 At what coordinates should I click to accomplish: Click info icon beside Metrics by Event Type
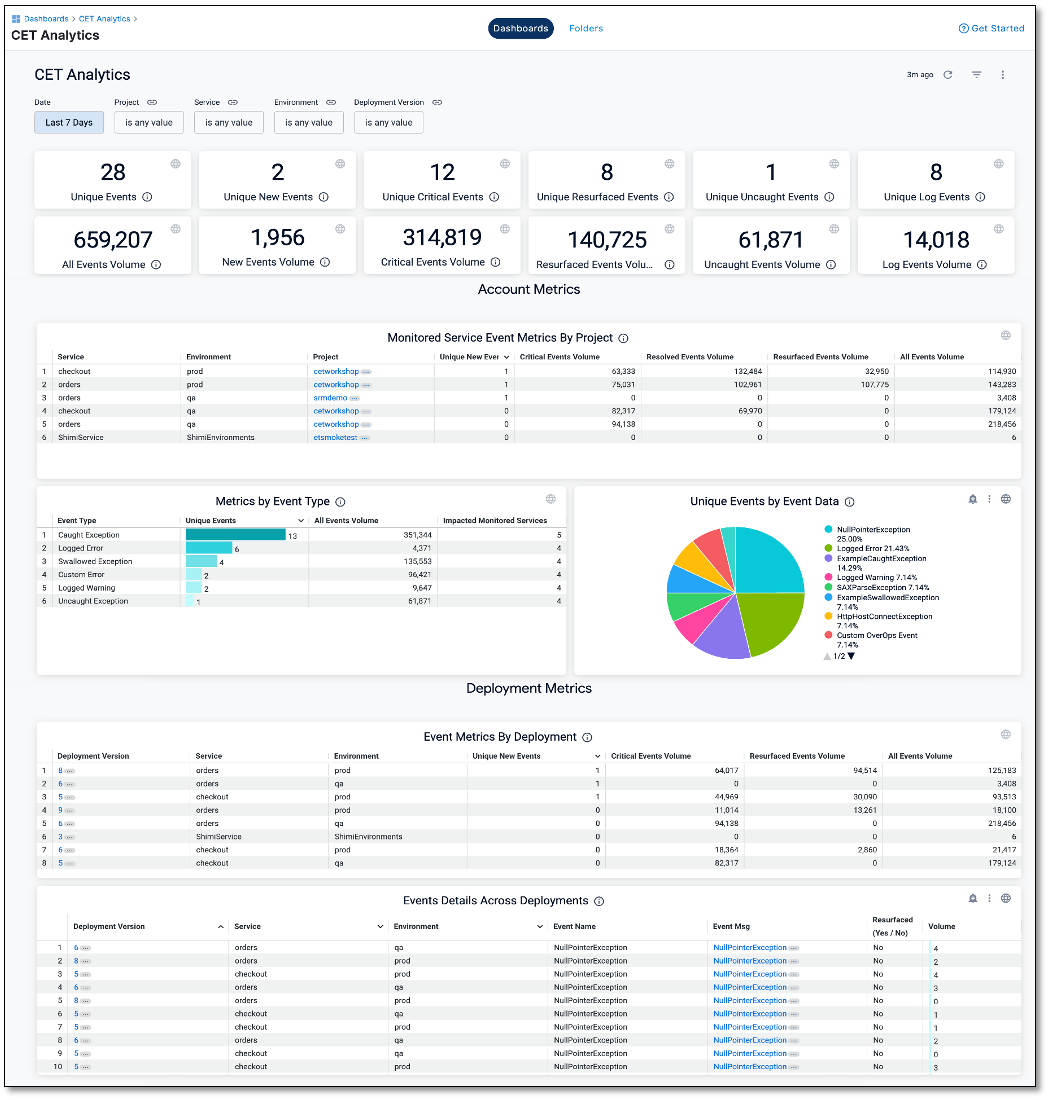click(x=340, y=502)
